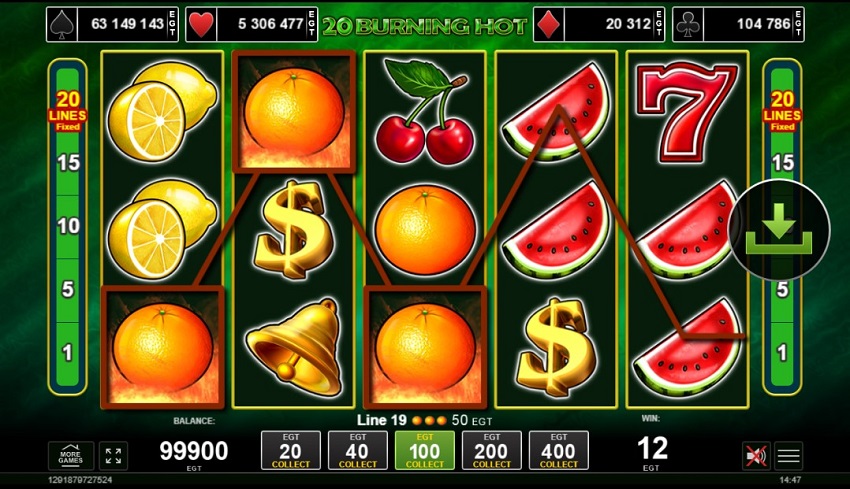Select line 15 on left lines bar

pos(68,163)
